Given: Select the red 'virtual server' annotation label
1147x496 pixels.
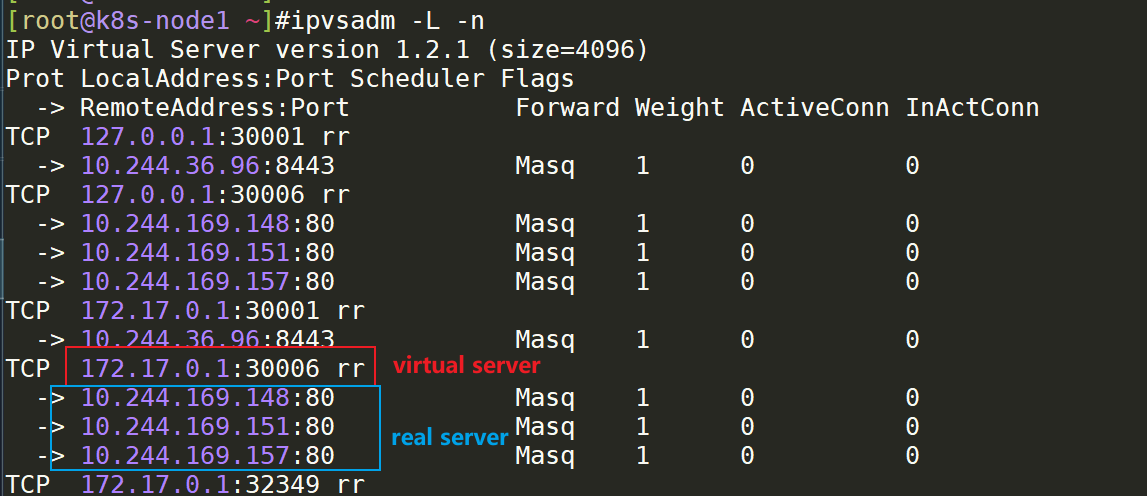Looking at the screenshot, I should pos(467,365).
